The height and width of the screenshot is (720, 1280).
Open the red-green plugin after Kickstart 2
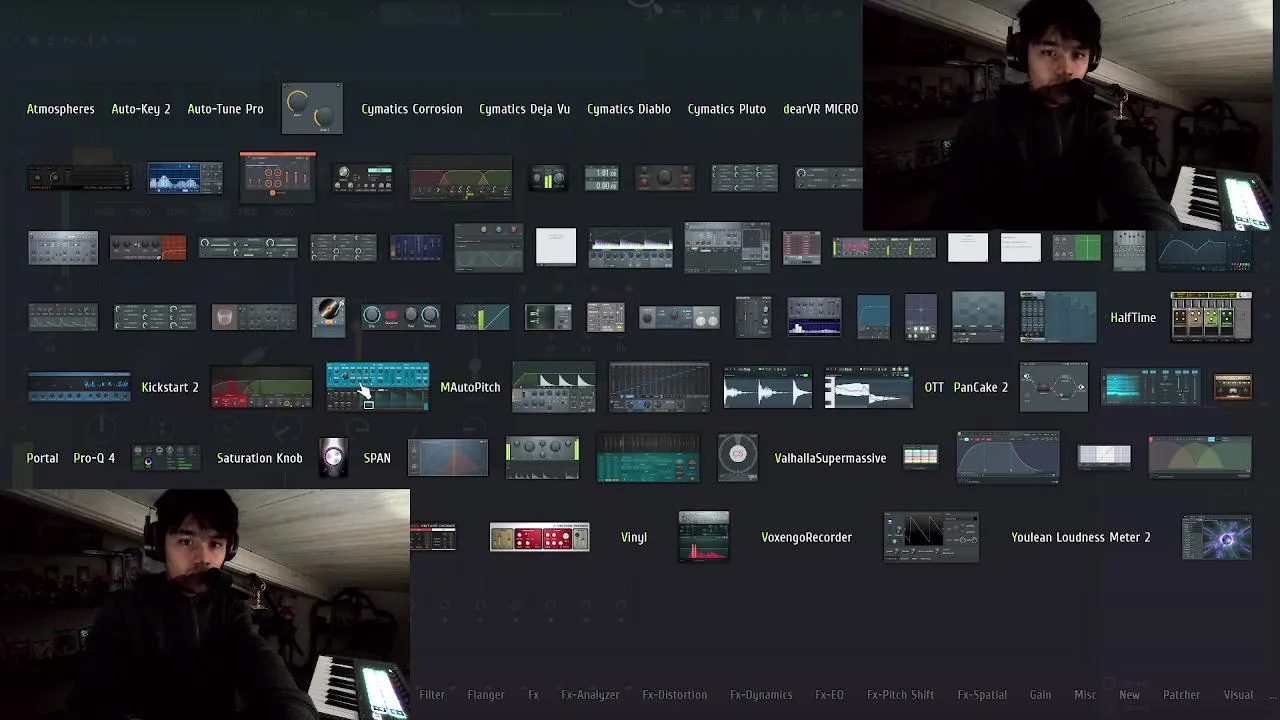click(262, 387)
